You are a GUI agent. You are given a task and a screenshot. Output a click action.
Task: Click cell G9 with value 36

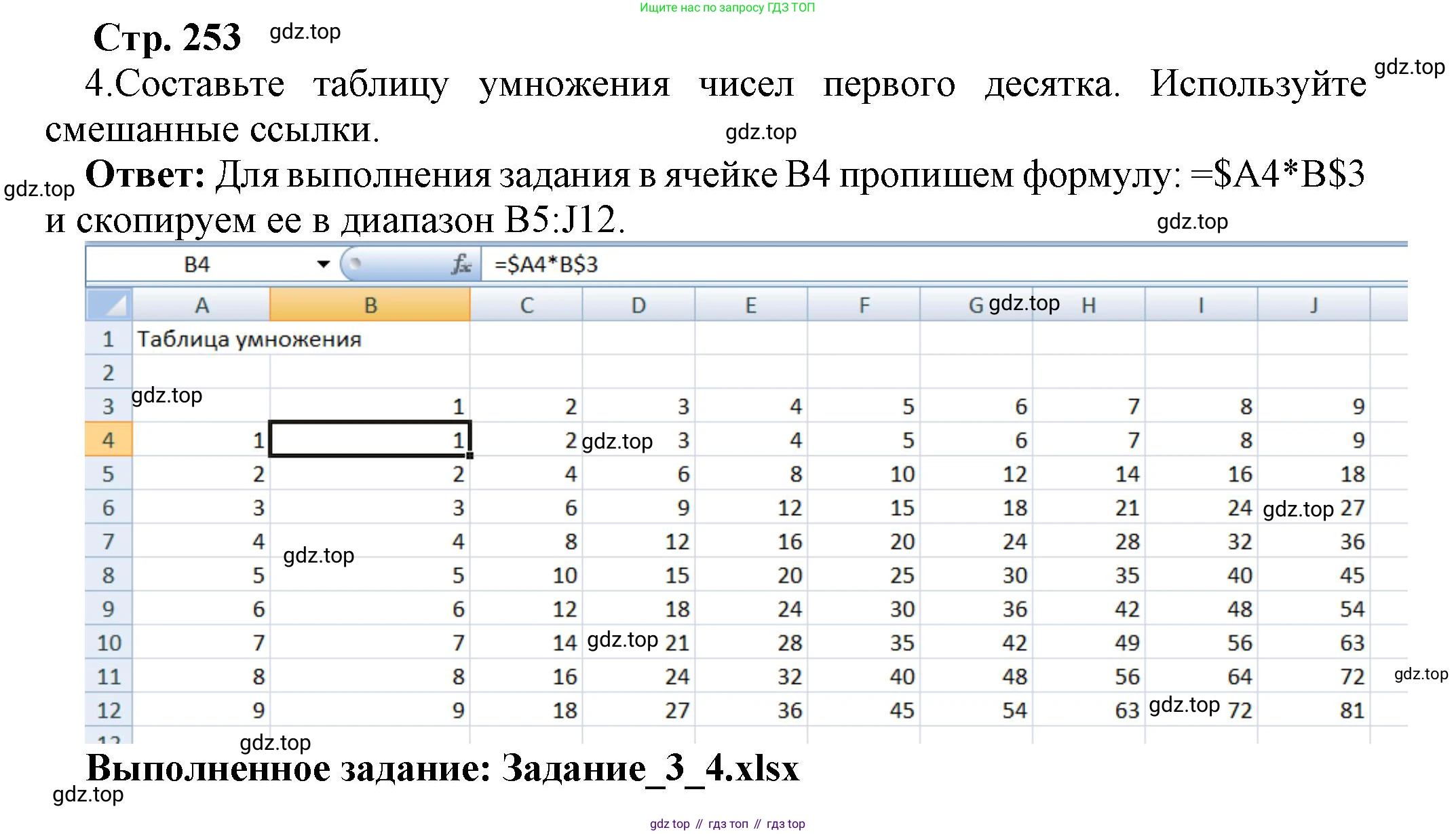click(x=976, y=609)
